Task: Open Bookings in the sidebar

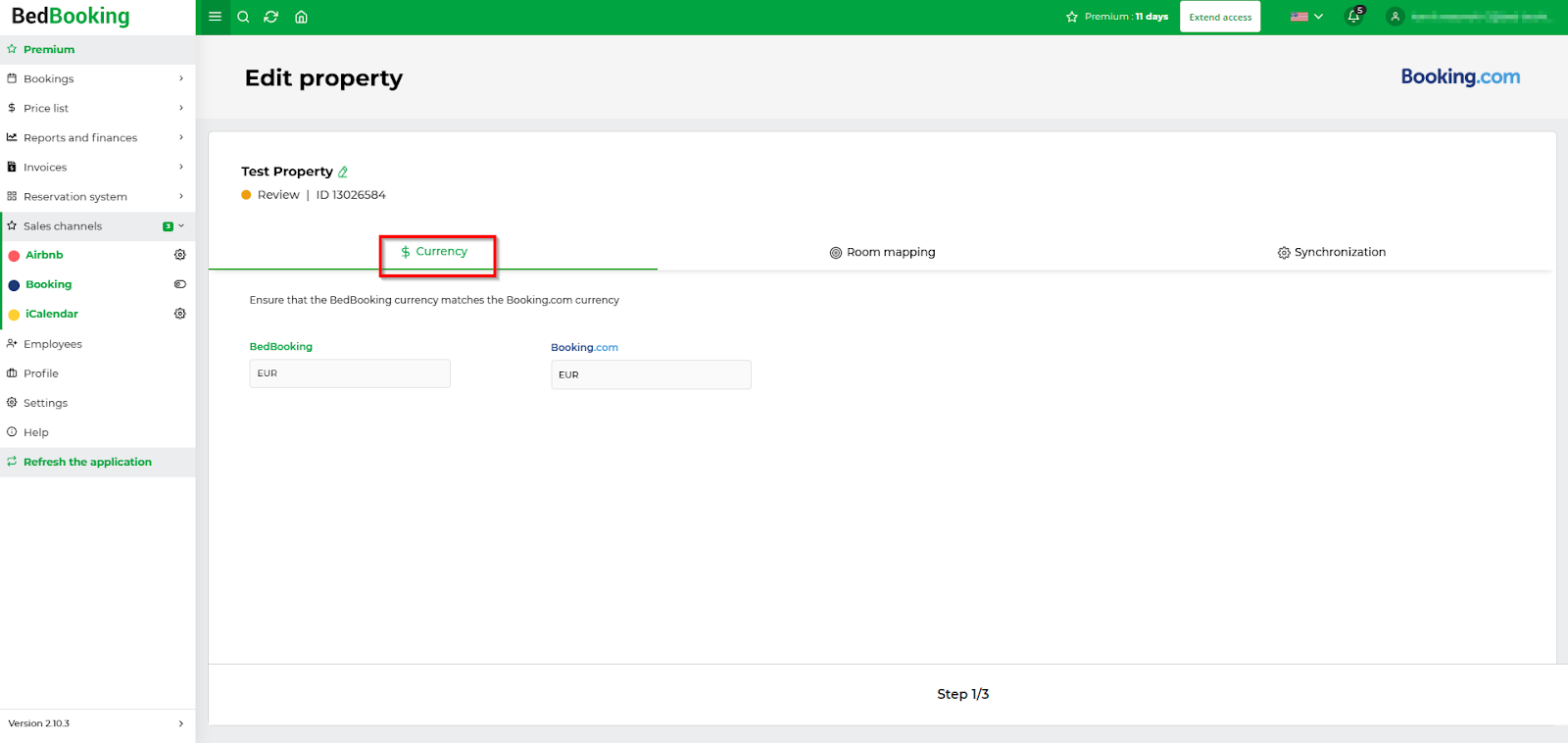Action: 98,78
